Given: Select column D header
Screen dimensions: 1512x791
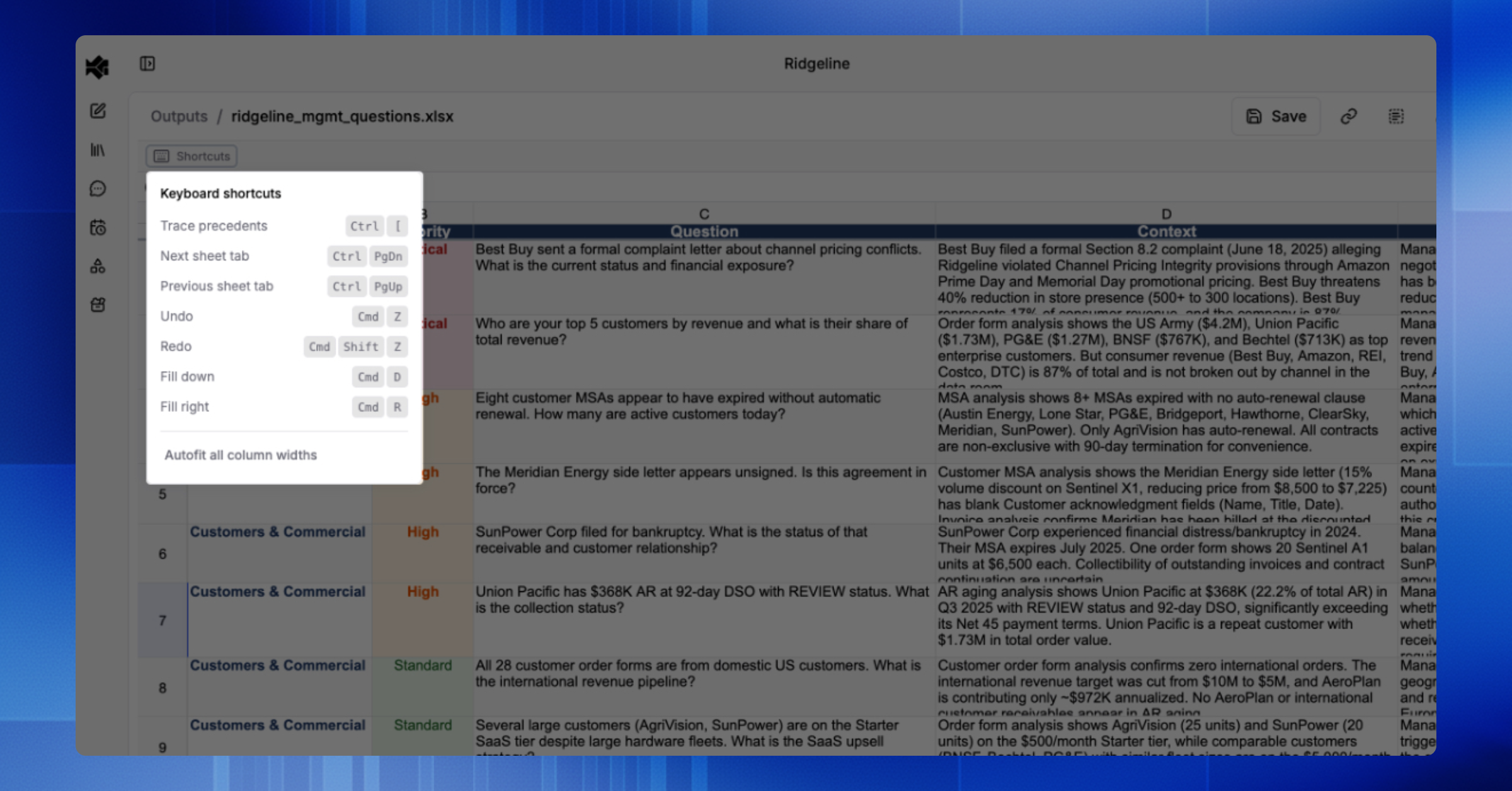Looking at the screenshot, I should [x=1167, y=214].
